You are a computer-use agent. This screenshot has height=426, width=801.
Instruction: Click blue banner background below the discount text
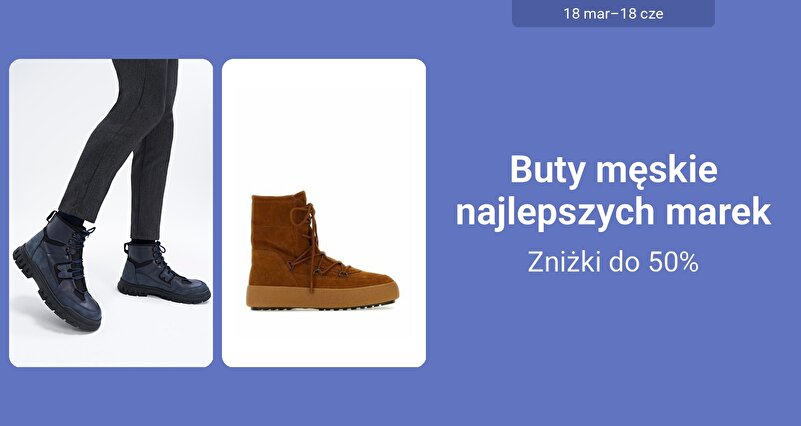point(613,347)
